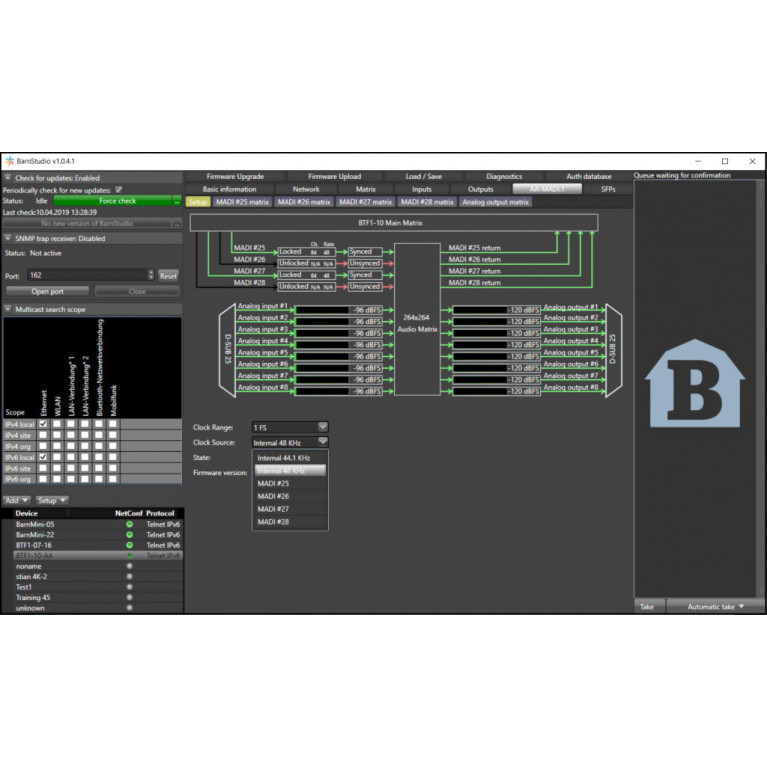Open the Clock Range dropdown
The width and height of the screenshot is (767, 767).
click(x=290, y=427)
